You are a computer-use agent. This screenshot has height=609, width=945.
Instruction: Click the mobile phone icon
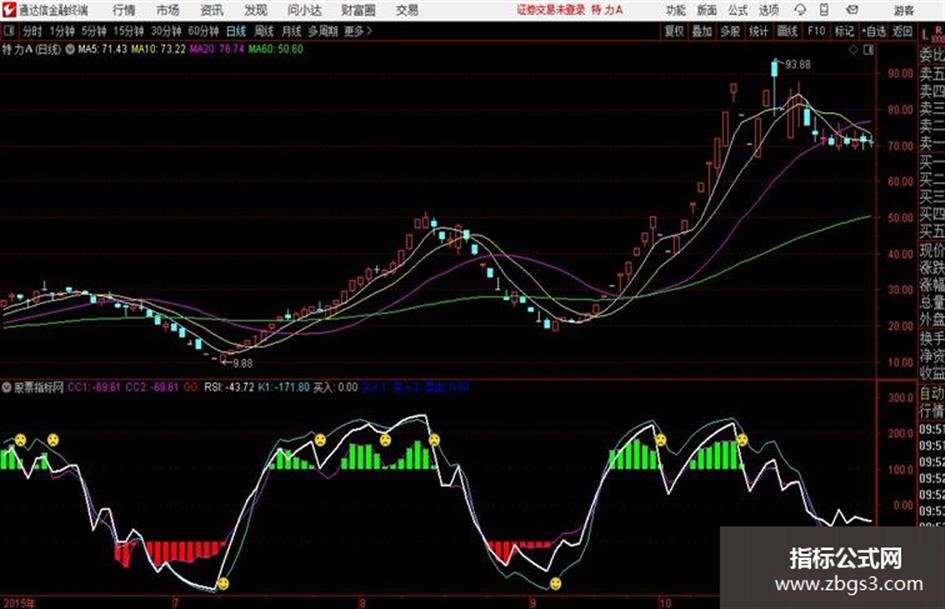(823, 10)
